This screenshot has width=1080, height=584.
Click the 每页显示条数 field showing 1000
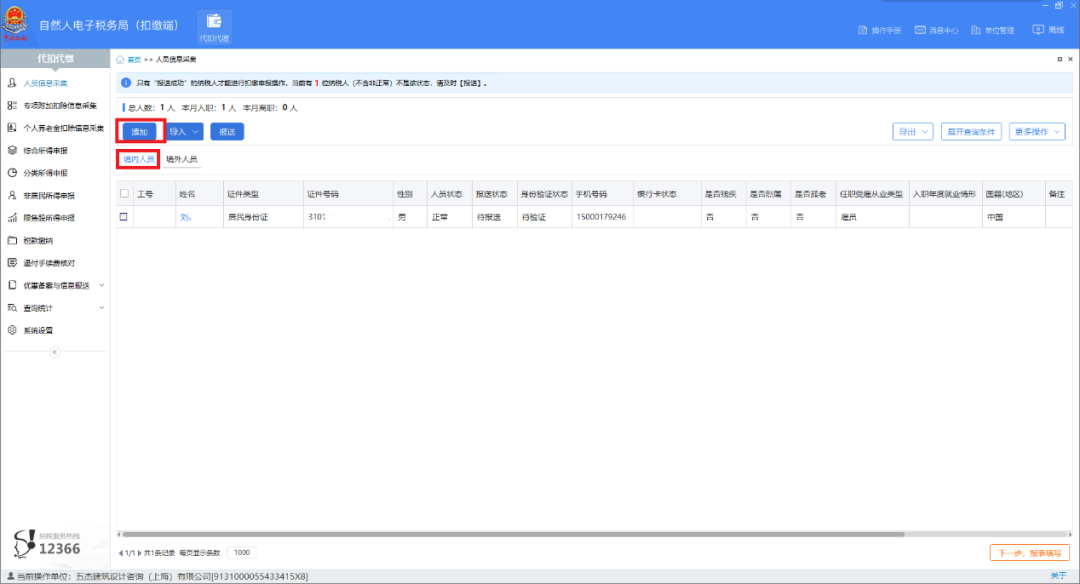coord(242,552)
